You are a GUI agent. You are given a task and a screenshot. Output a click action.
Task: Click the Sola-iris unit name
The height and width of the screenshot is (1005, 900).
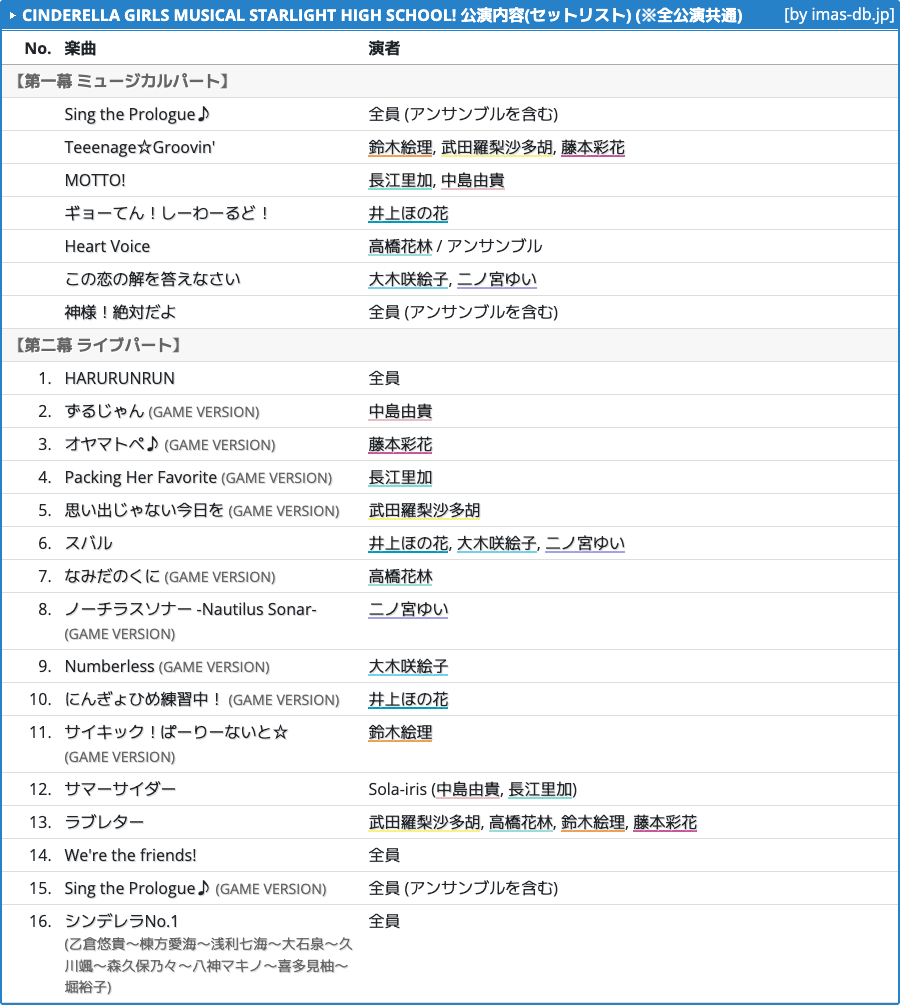[x=397, y=790]
